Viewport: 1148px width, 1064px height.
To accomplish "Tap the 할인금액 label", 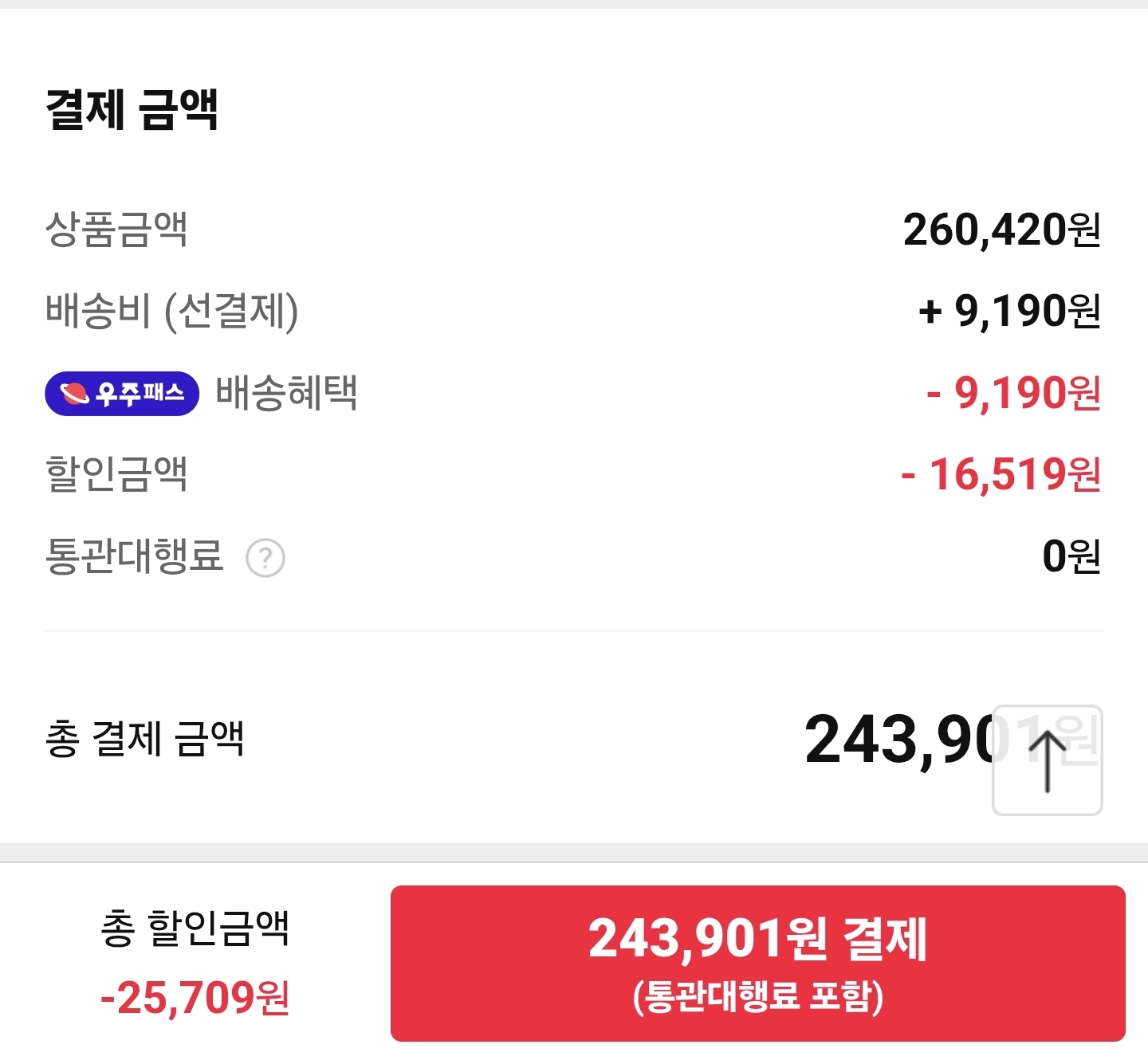I will click(116, 474).
